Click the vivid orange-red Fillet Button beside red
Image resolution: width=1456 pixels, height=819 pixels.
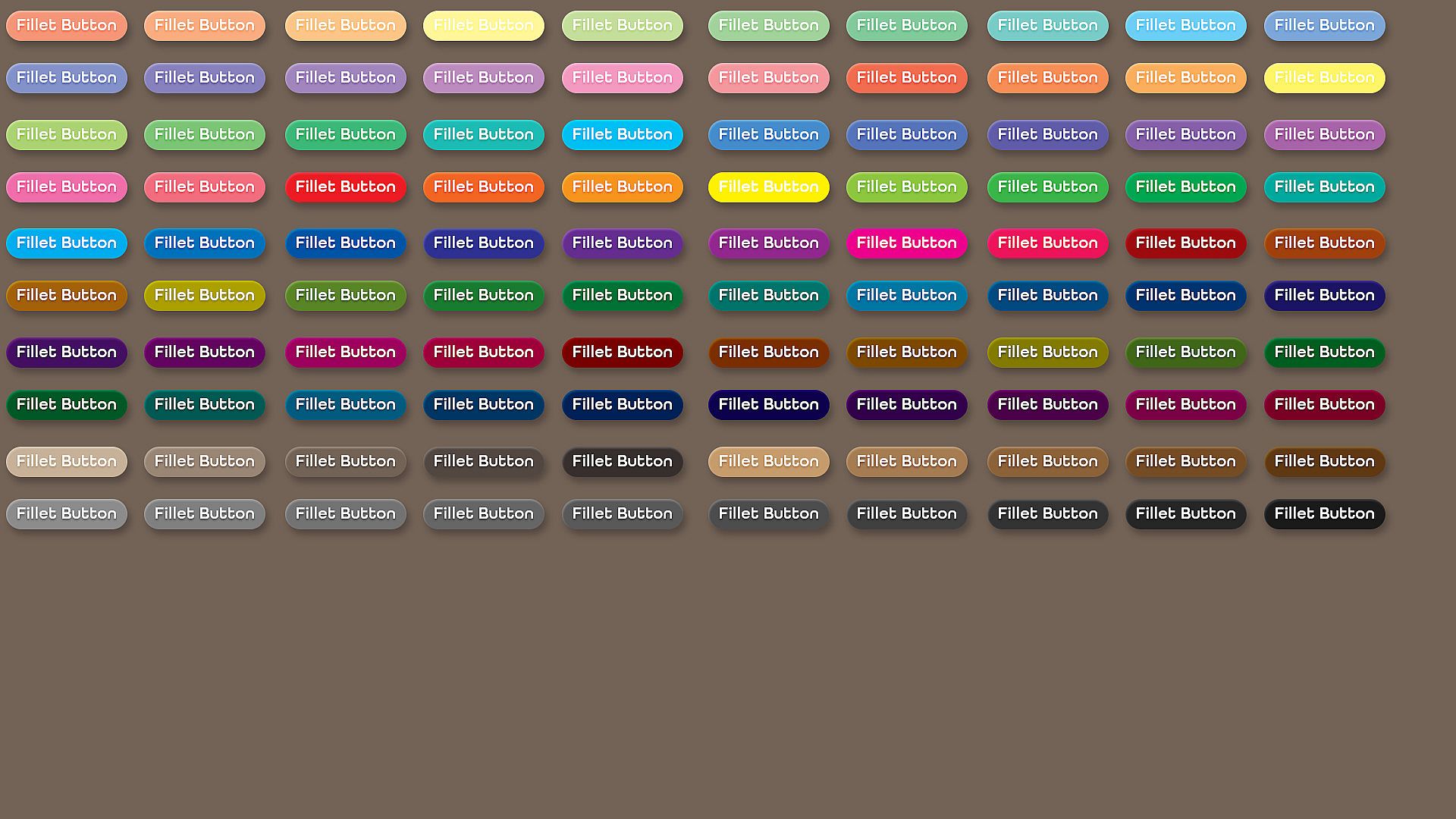[483, 187]
